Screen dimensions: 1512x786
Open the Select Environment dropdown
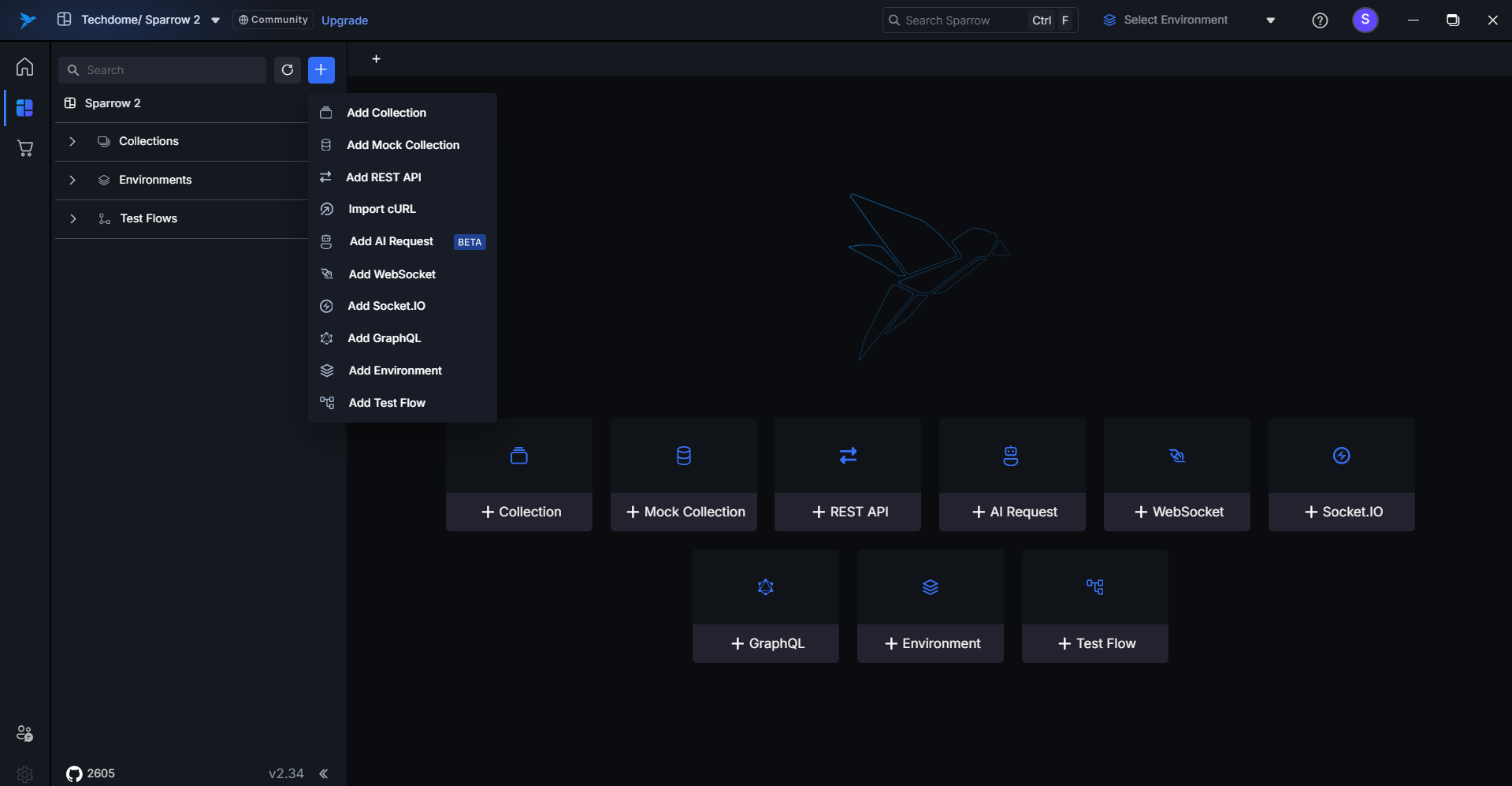[1188, 20]
